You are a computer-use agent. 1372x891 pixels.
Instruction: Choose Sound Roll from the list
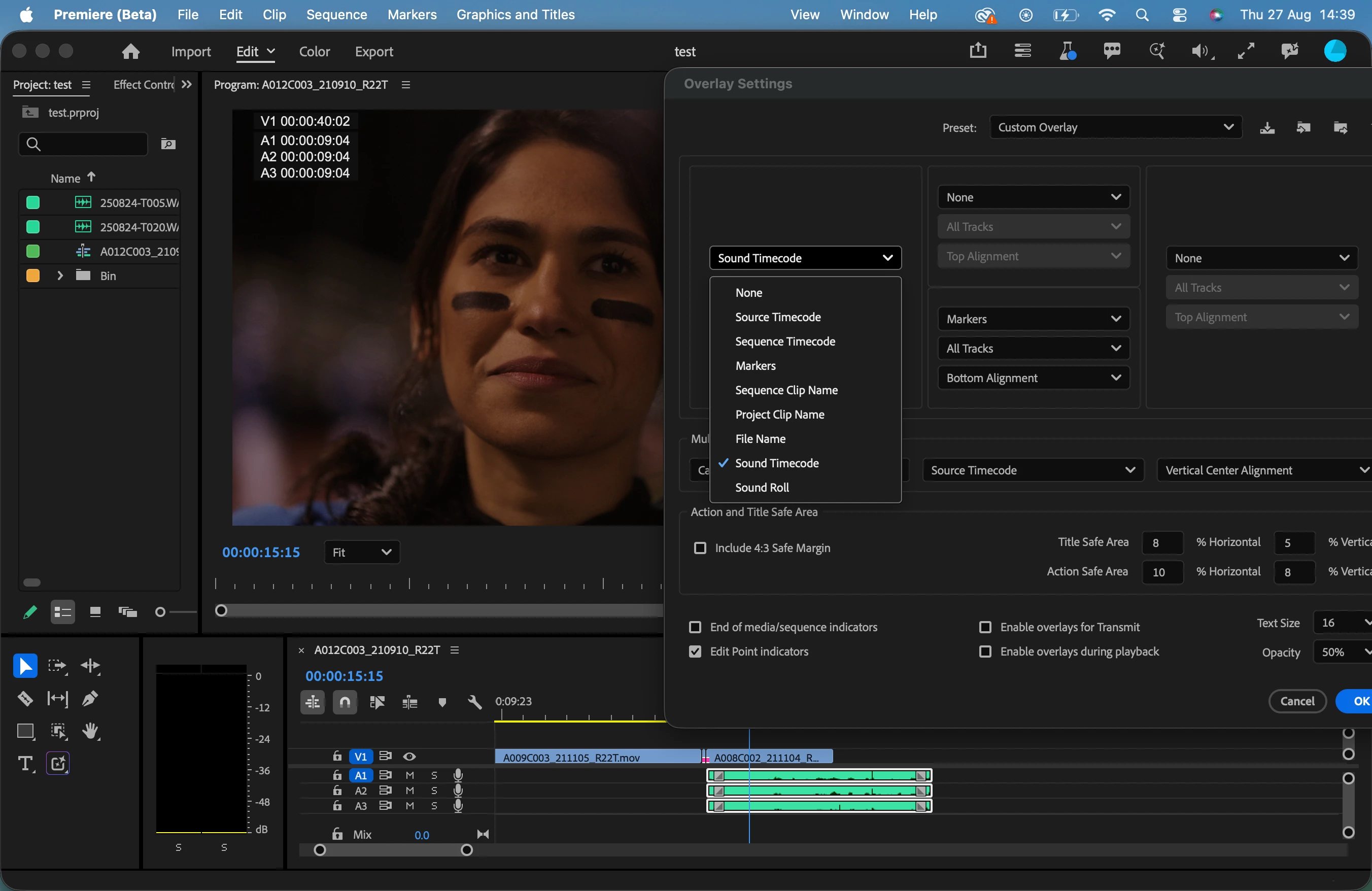pos(762,487)
